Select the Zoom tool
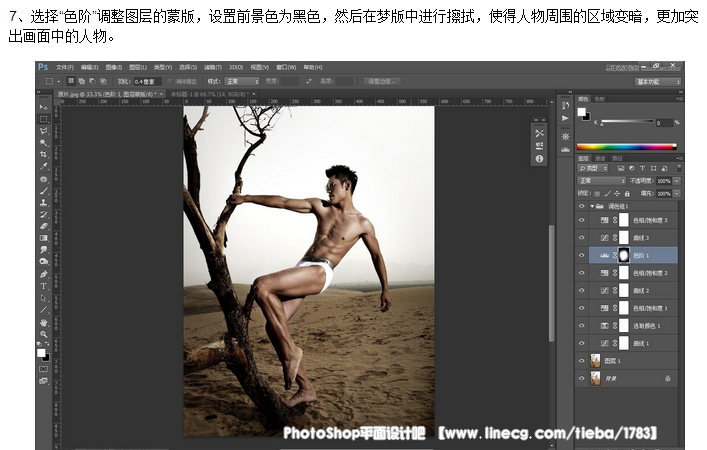Viewport: 707px width, 450px height. 43,334
